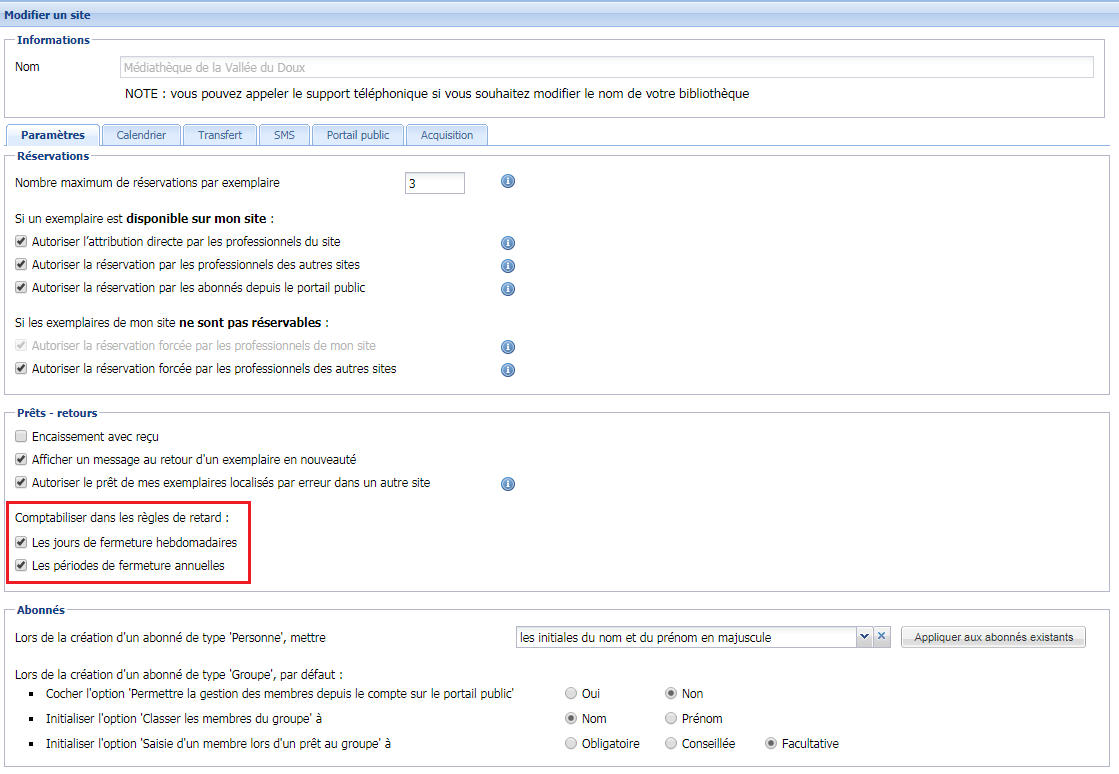
Task: Set member entry during group loan to 'Obligatoire'
Action: [571, 743]
